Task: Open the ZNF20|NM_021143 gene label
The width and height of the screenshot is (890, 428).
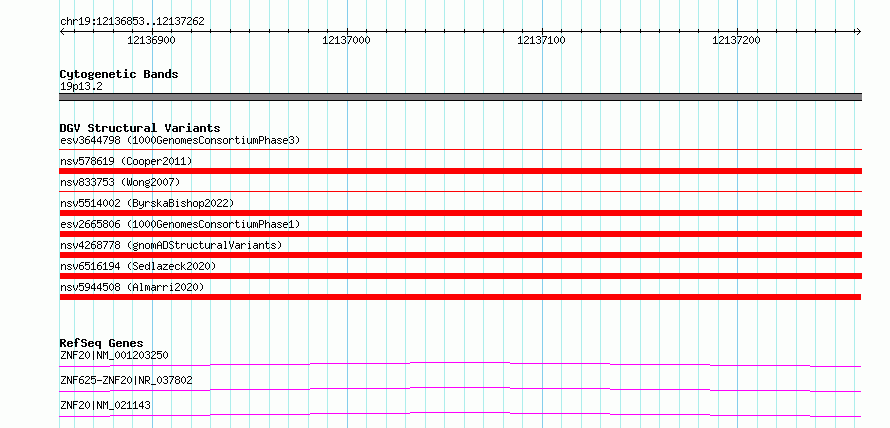Action: click(x=105, y=405)
